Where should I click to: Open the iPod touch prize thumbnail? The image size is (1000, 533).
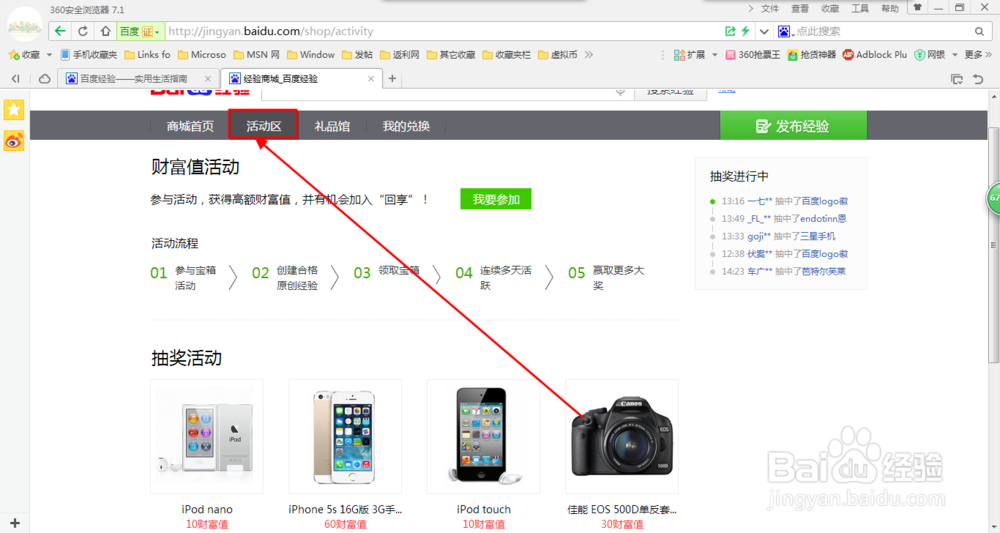pyautogui.click(x=483, y=437)
